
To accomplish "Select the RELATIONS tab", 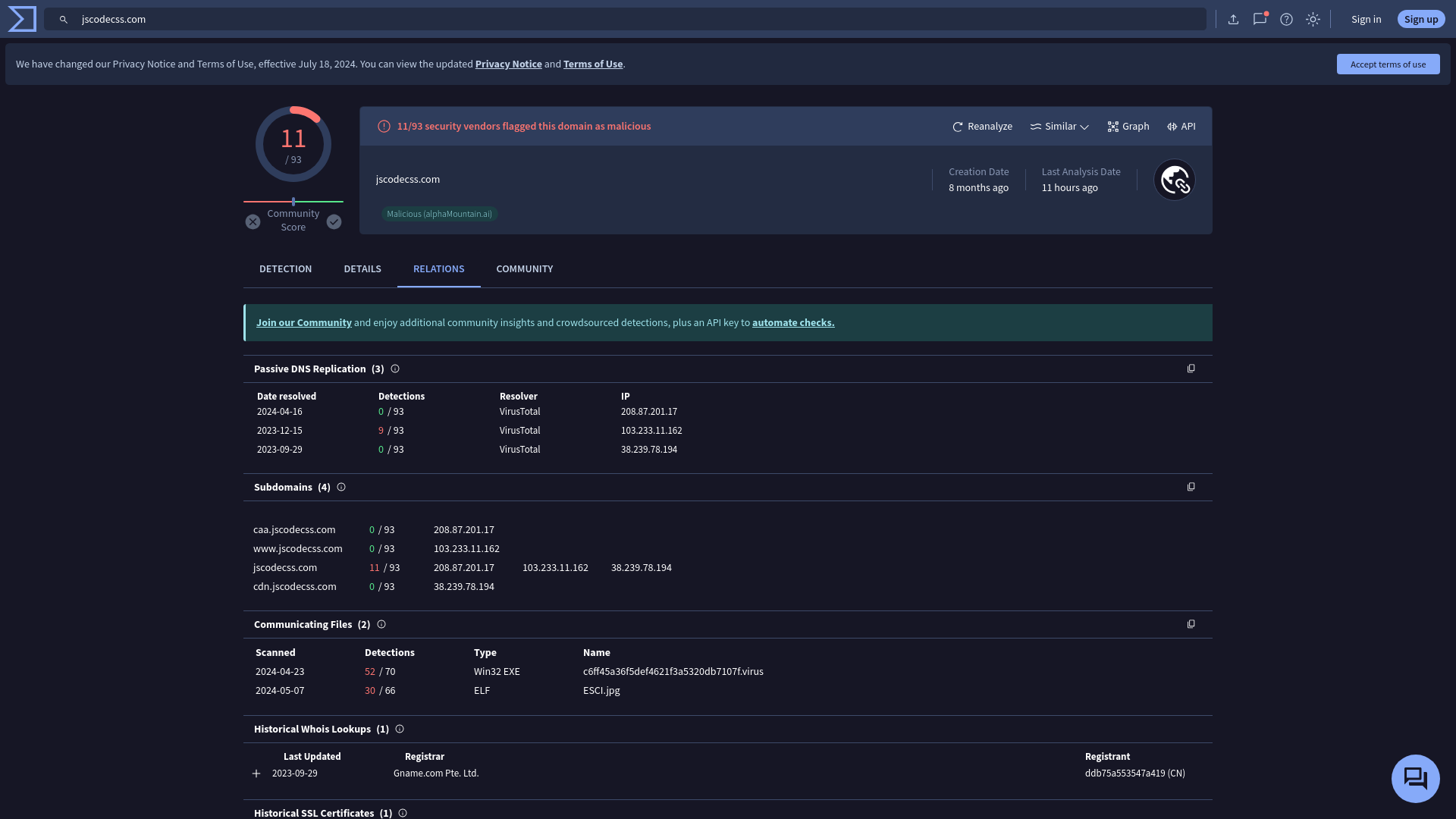I will [x=439, y=269].
